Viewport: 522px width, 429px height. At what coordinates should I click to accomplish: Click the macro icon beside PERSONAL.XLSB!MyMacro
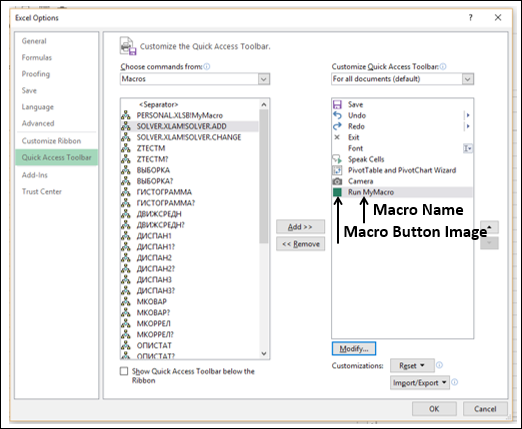tap(126, 115)
